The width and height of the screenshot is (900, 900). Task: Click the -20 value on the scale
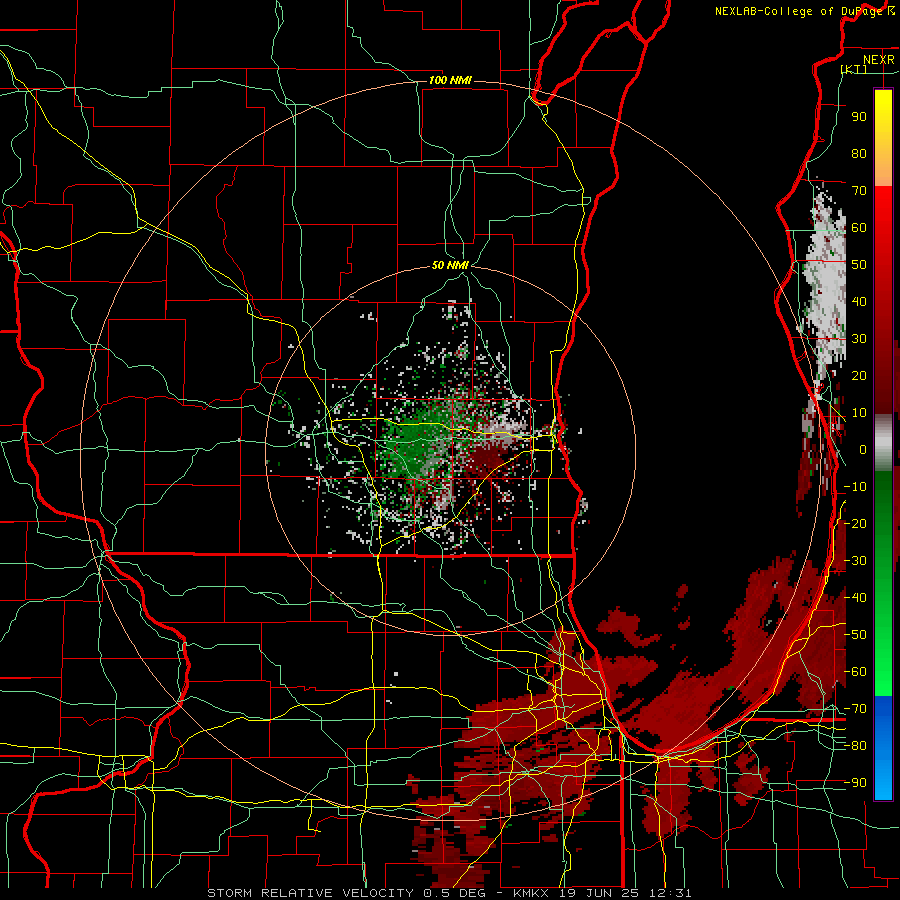pos(855,523)
